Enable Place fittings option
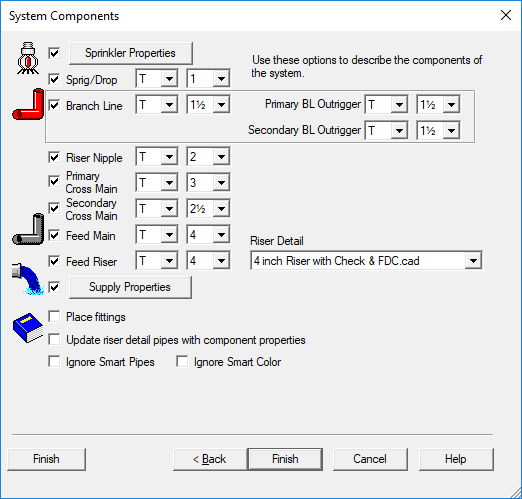The width and height of the screenshot is (522, 499). (x=54, y=316)
